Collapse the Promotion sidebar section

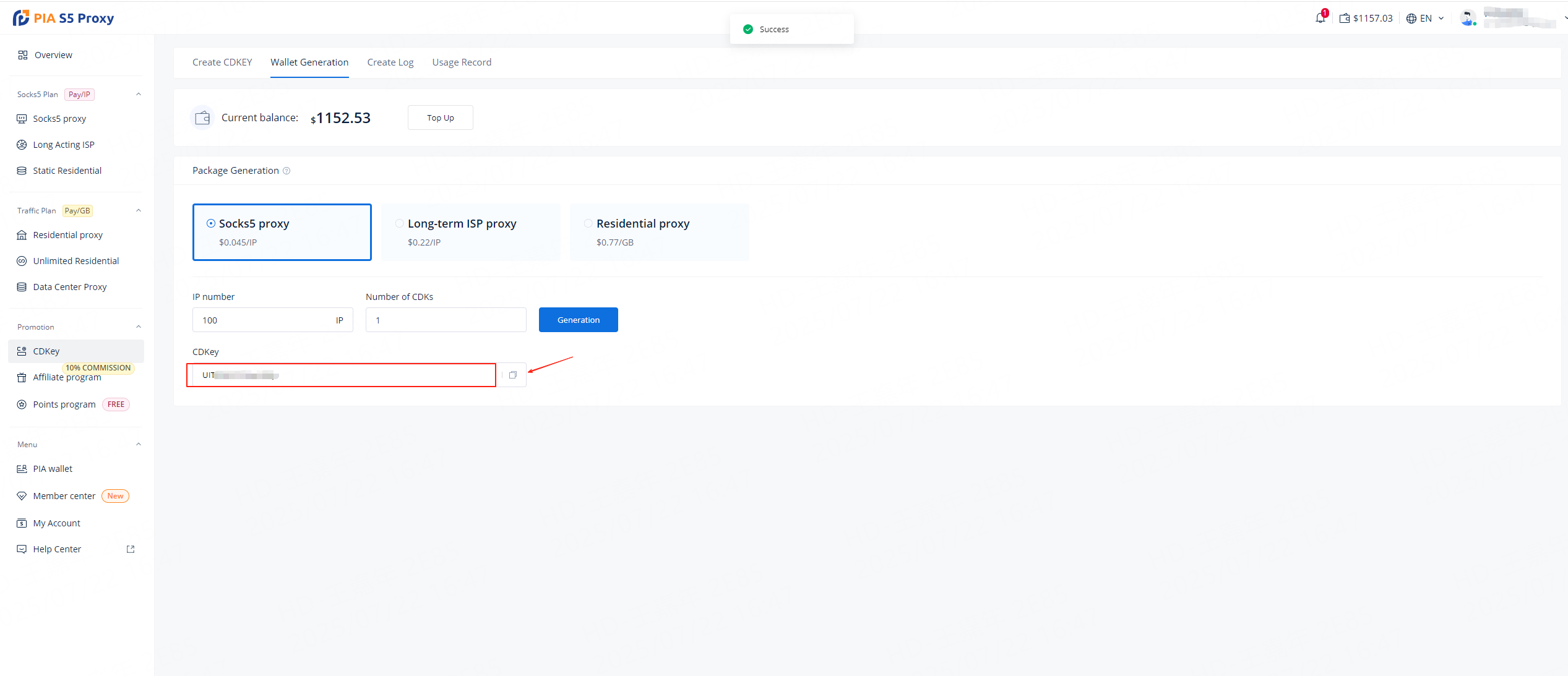click(139, 327)
